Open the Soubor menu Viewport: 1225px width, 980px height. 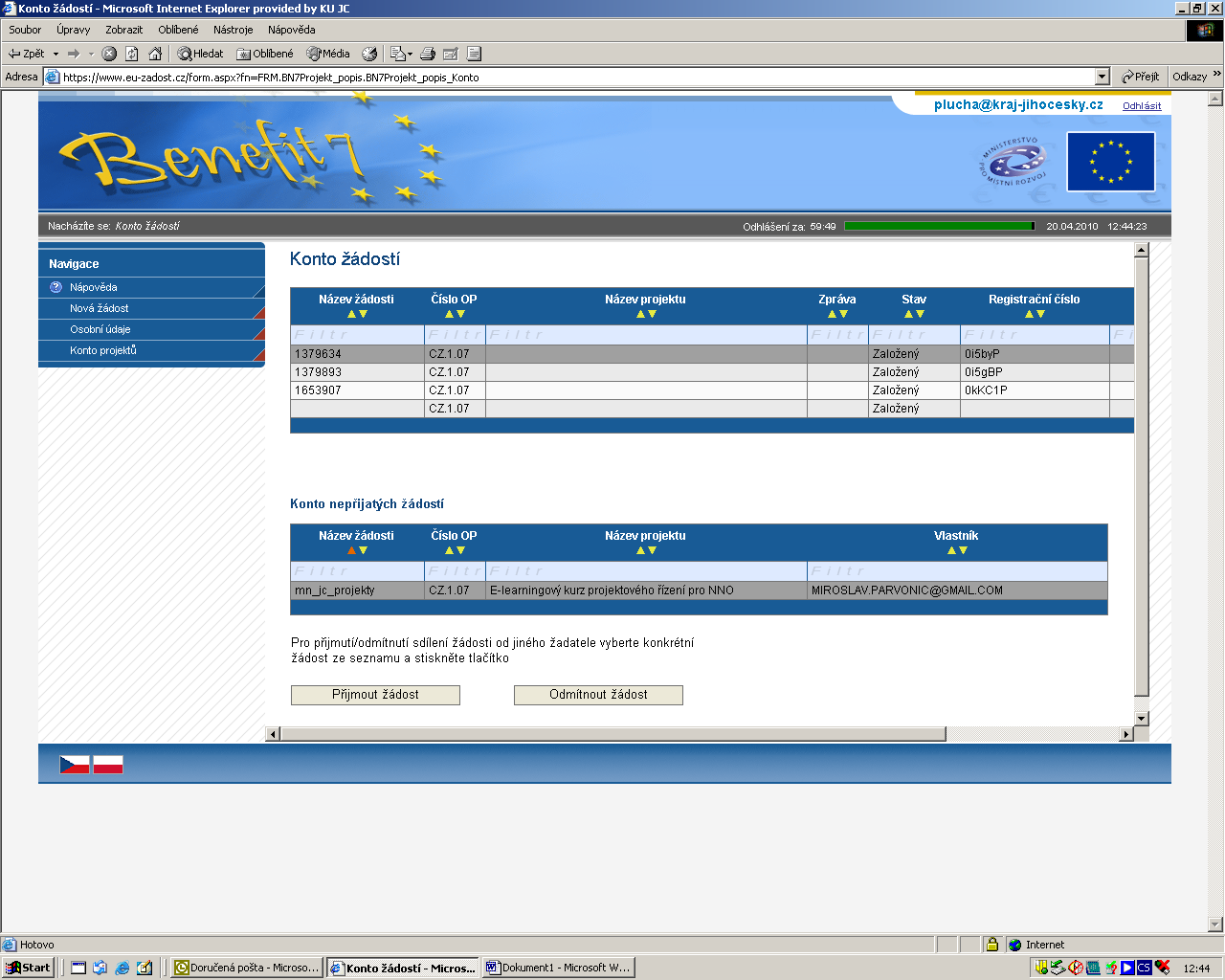click(x=25, y=30)
